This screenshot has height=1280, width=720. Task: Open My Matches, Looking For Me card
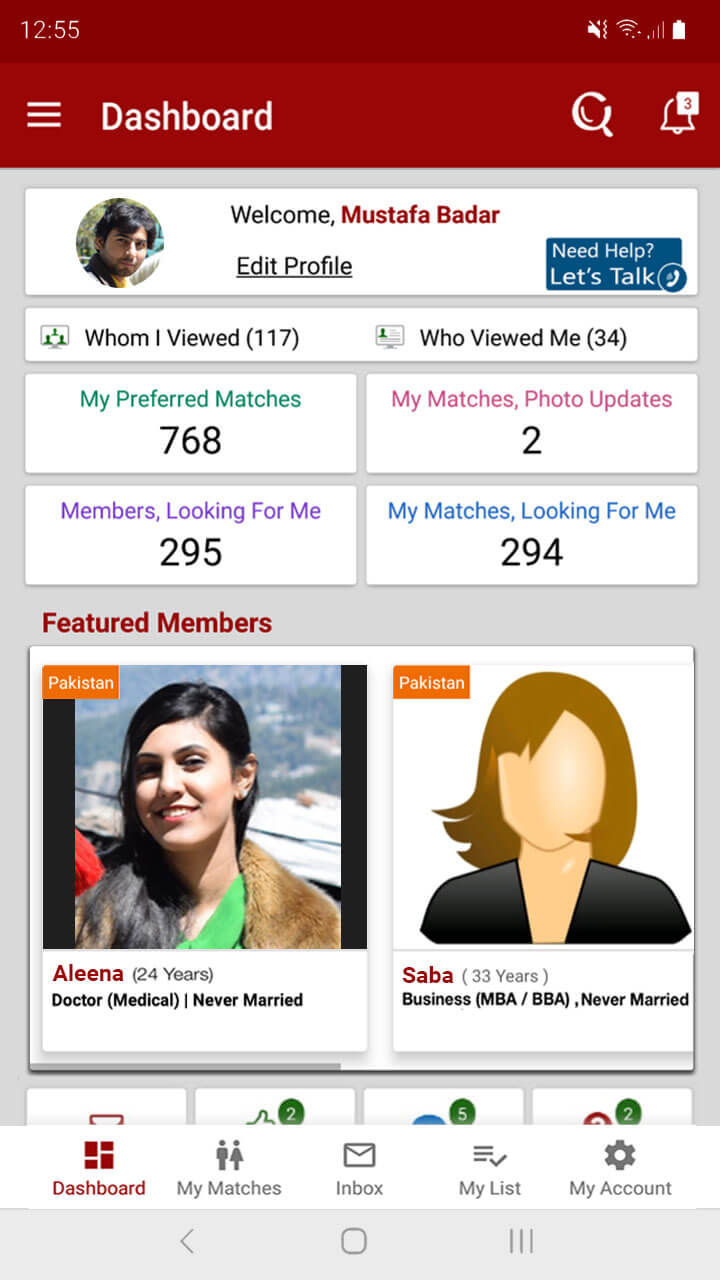tap(531, 535)
